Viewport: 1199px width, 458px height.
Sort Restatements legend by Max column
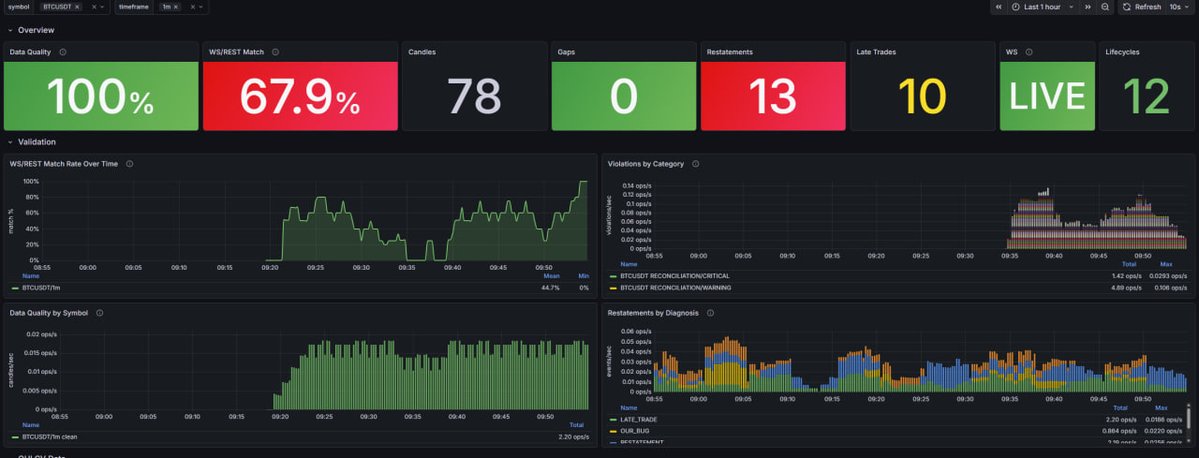(x=1162, y=408)
